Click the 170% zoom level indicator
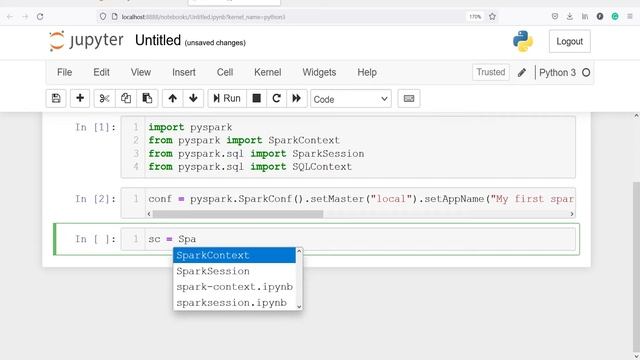The width and height of the screenshot is (640, 360). pos(475,17)
